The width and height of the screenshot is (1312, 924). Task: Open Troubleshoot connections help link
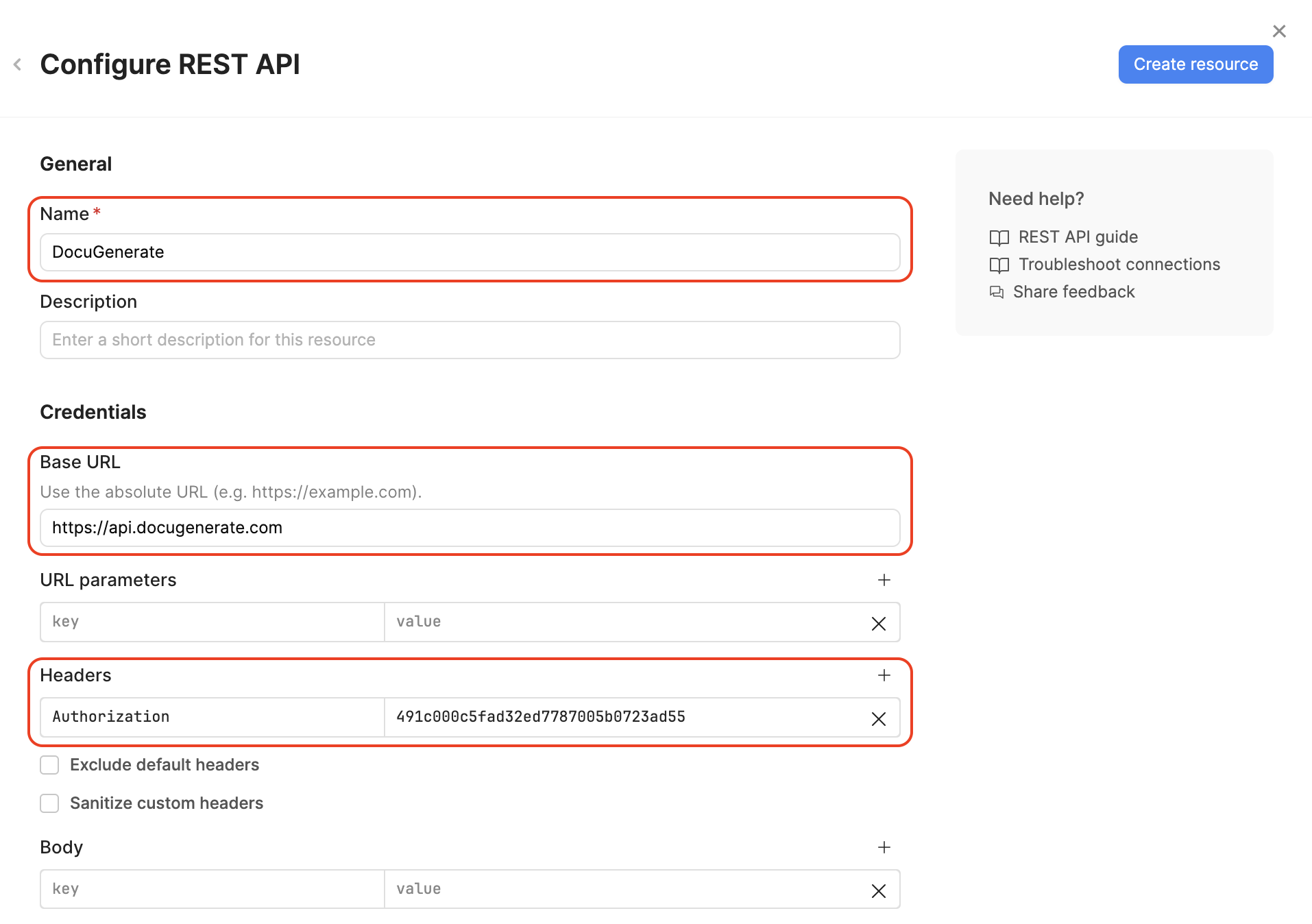click(x=1119, y=265)
